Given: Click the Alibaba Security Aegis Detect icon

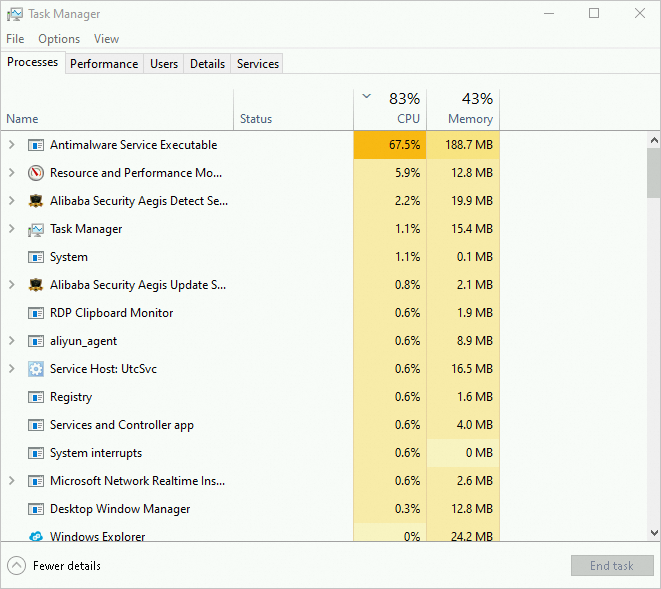Looking at the screenshot, I should (36, 201).
